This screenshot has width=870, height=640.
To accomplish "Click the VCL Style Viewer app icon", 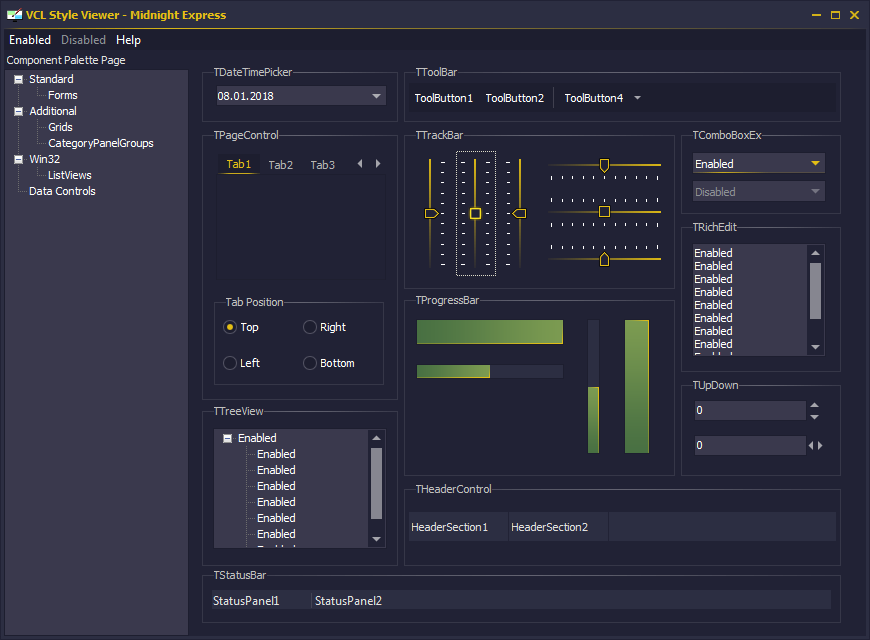I will click(14, 15).
